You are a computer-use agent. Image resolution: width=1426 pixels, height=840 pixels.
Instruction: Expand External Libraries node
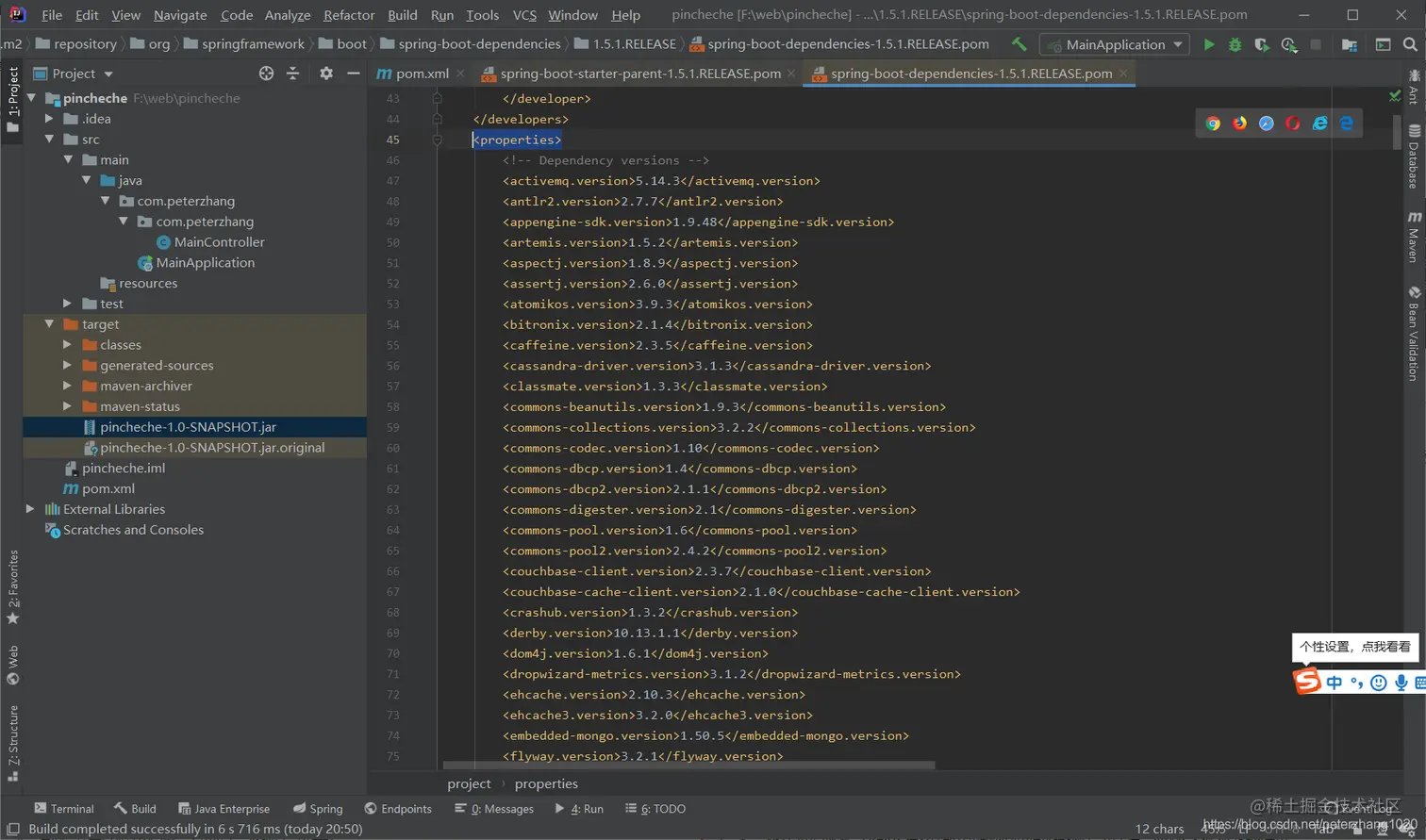tap(30, 509)
